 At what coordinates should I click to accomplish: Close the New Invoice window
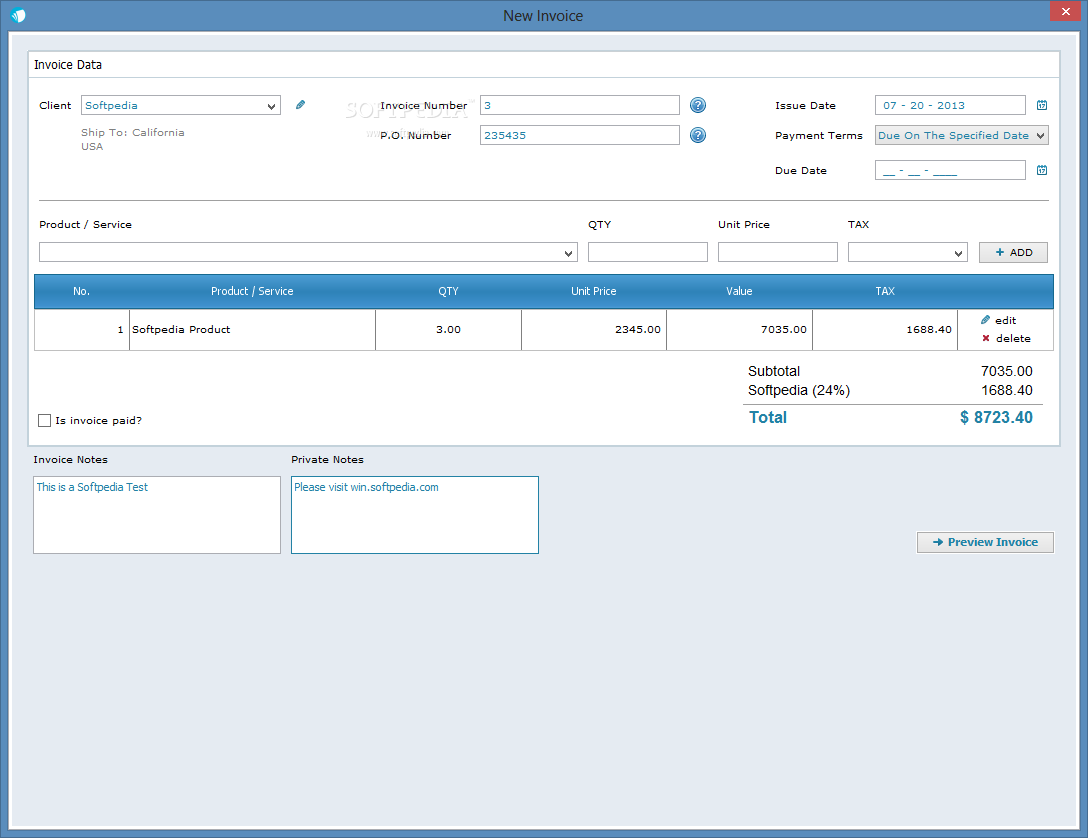(x=1065, y=11)
